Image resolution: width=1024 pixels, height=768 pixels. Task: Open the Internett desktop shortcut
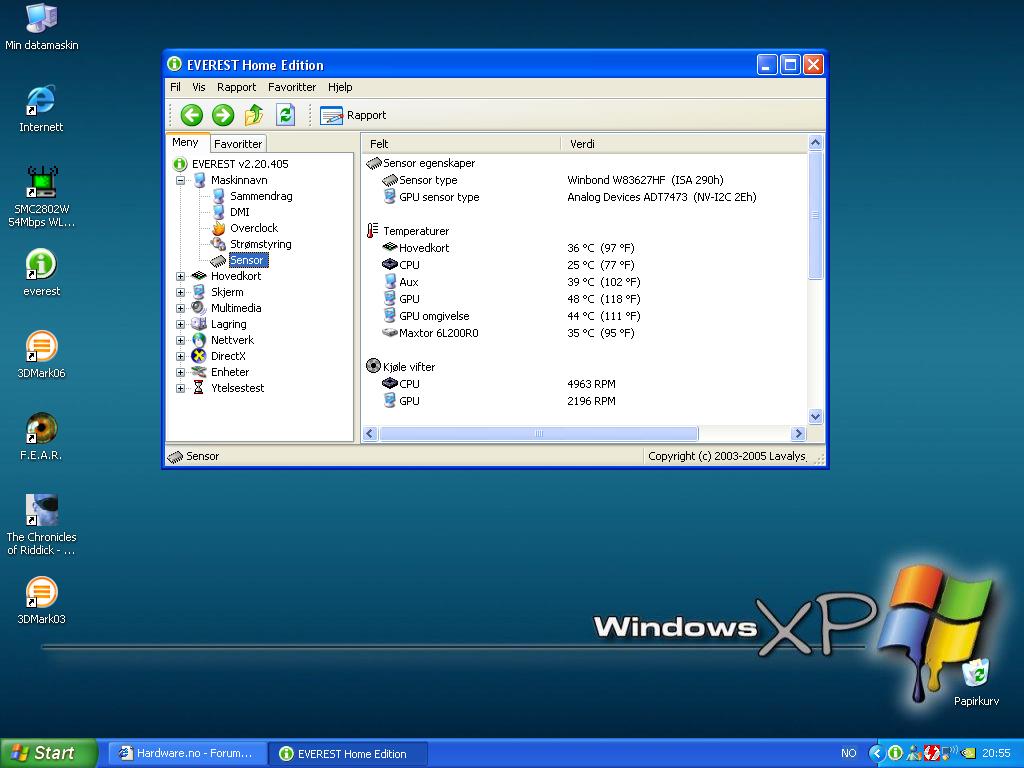point(41,109)
